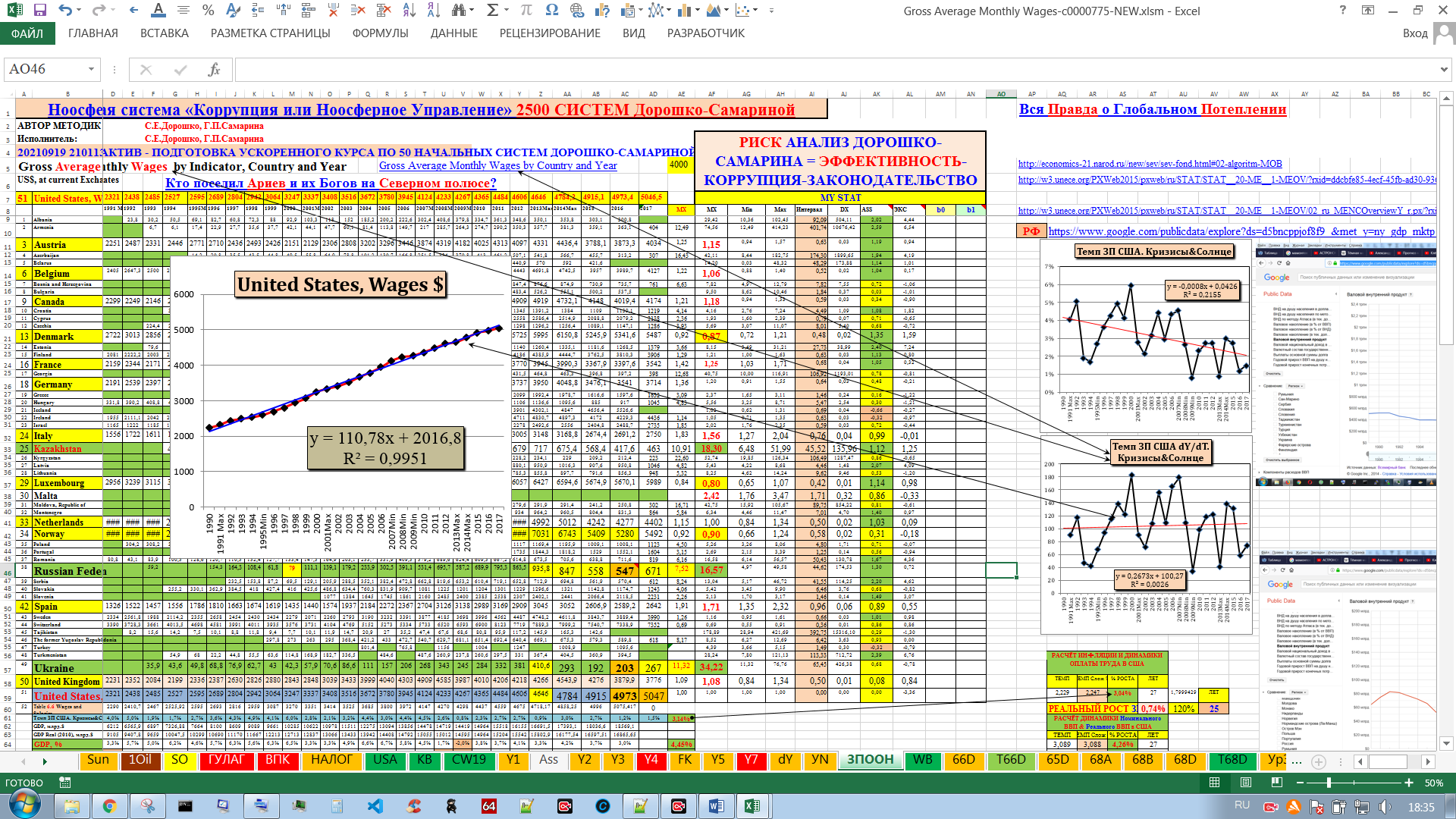Screen dimensions: 1456x819
Task: Click Gross Average Monthly Wages by Country link
Action: (497, 166)
